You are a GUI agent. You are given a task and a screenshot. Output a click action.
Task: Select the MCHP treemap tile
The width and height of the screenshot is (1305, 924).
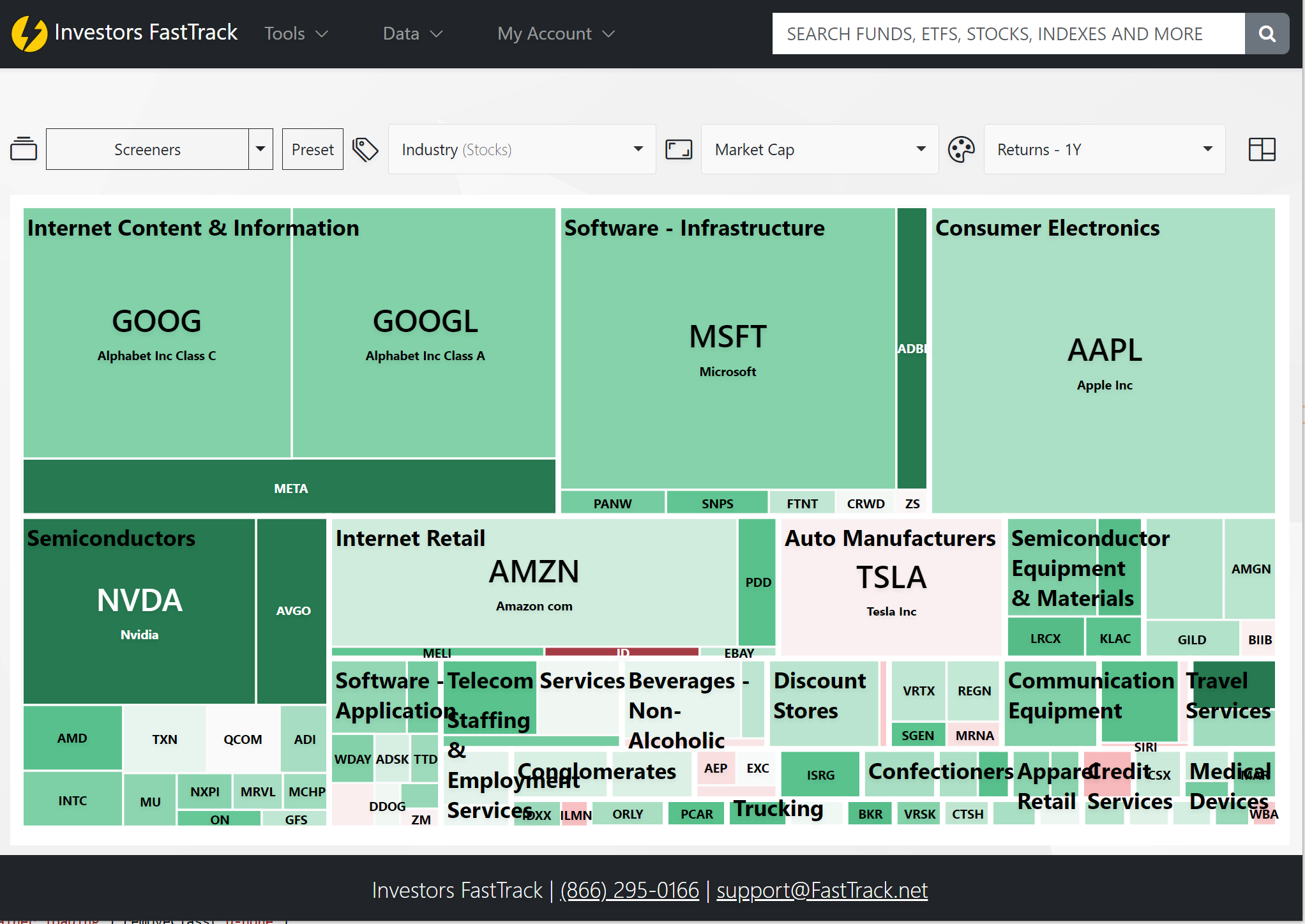point(306,791)
